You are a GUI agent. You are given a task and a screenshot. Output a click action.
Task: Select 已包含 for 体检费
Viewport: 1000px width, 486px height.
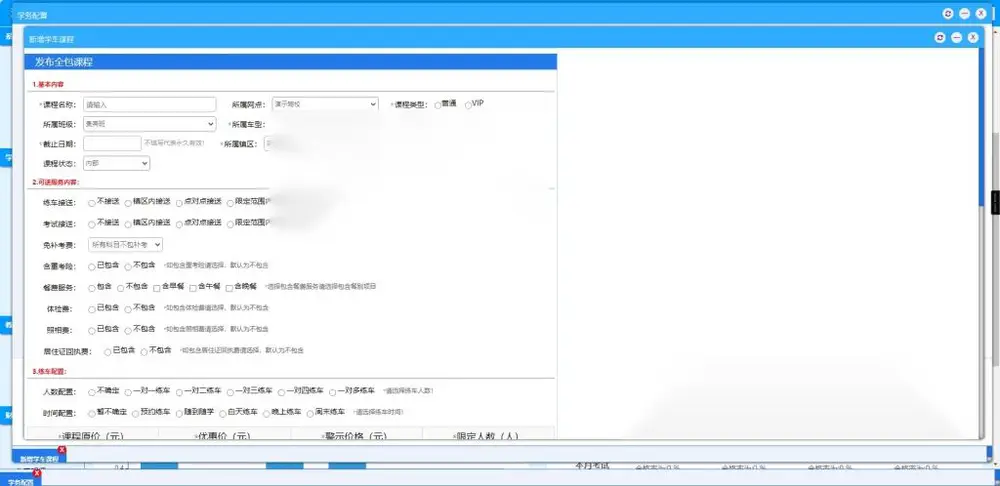[x=92, y=309]
